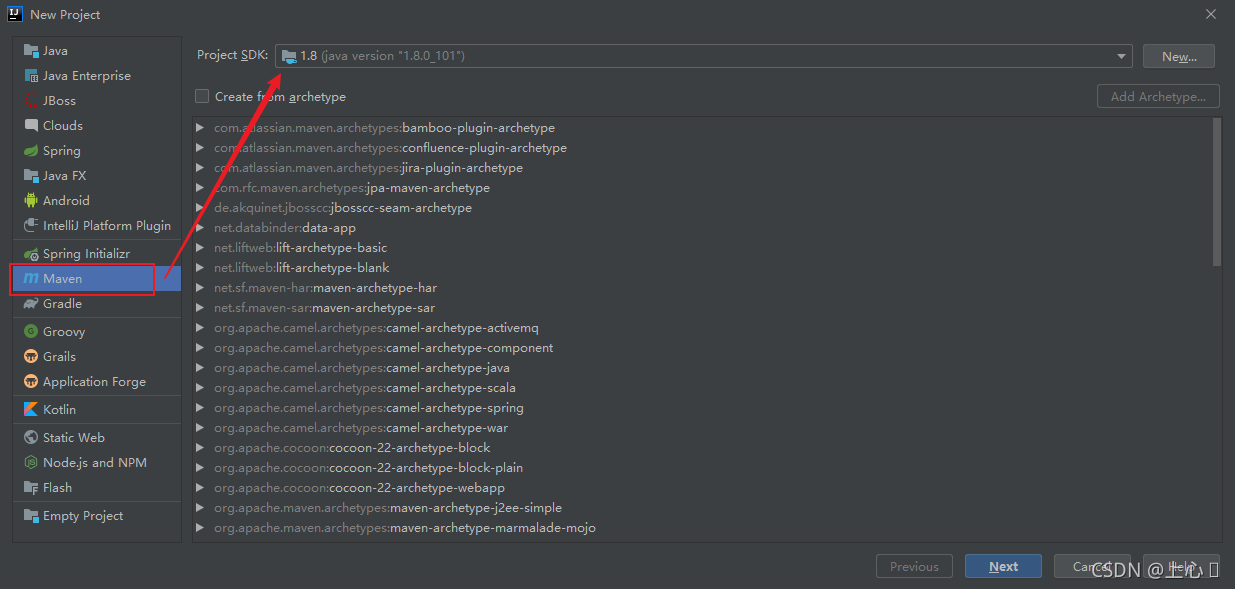Select camel-archetype-component text
The height and width of the screenshot is (589, 1235).
tap(470, 347)
